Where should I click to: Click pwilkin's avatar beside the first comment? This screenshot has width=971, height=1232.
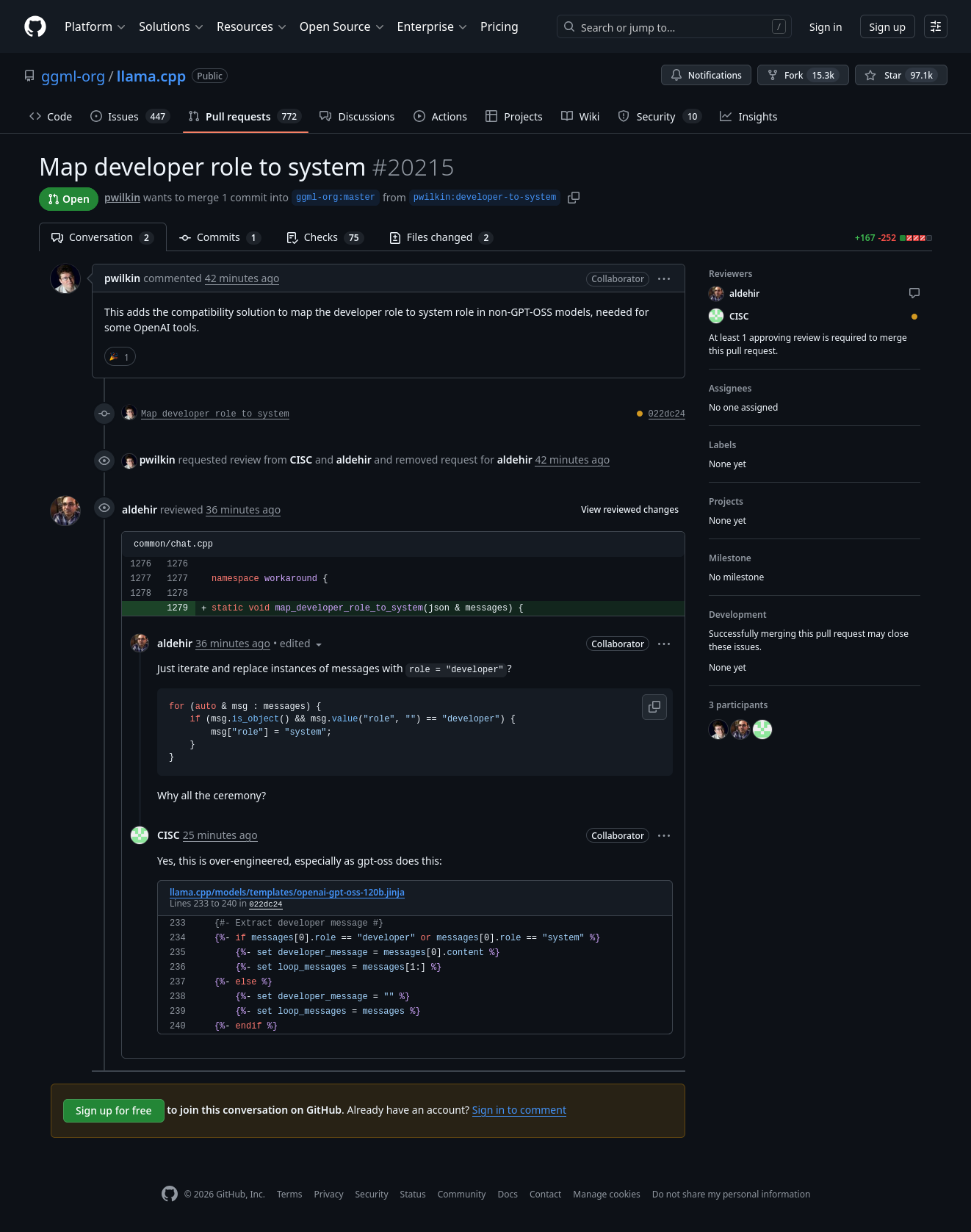coord(65,278)
